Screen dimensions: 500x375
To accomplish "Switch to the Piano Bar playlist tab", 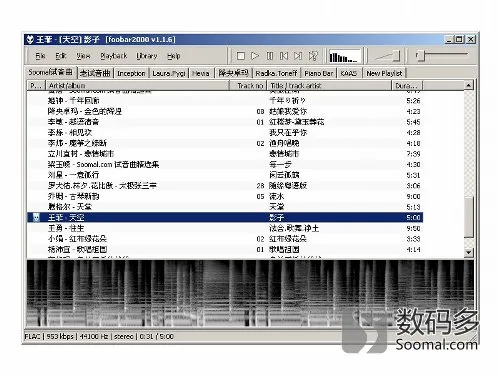I will pos(319,73).
